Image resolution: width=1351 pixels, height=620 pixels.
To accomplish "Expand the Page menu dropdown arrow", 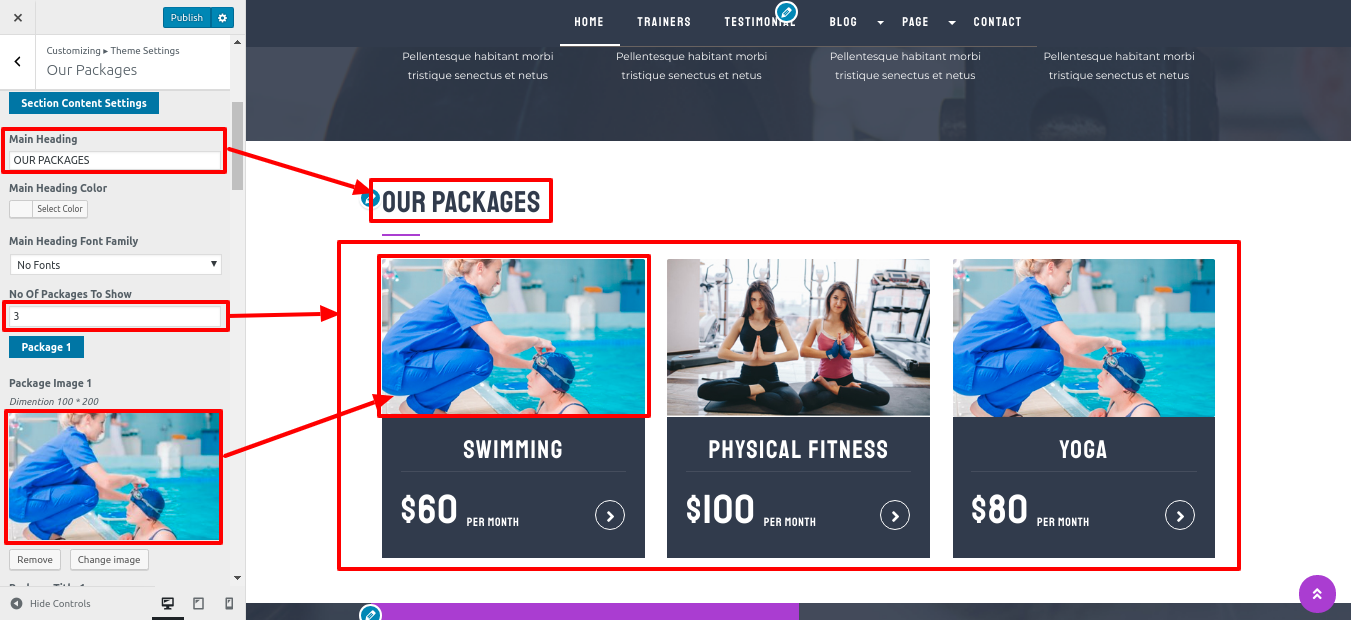I will (x=952, y=22).
